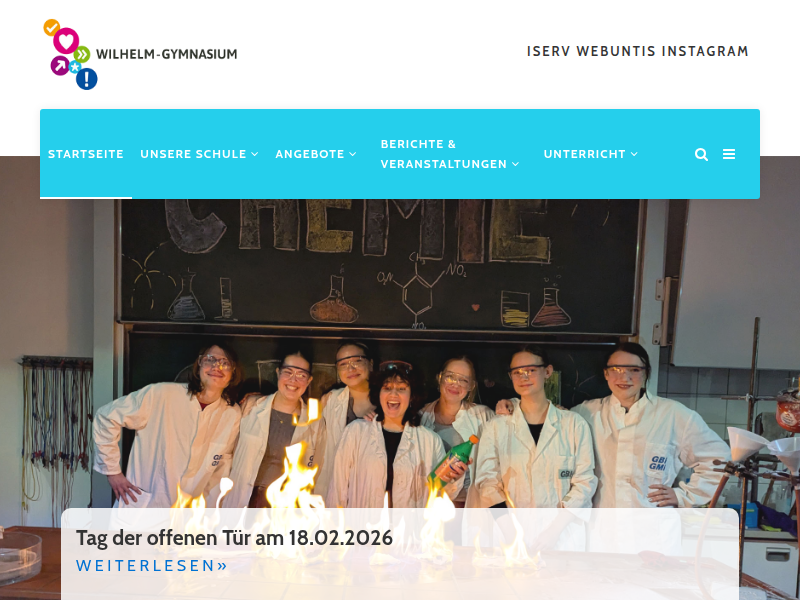Click the green double-arrow logo circle
Image resolution: width=800 pixels, height=600 pixels.
click(x=82, y=54)
